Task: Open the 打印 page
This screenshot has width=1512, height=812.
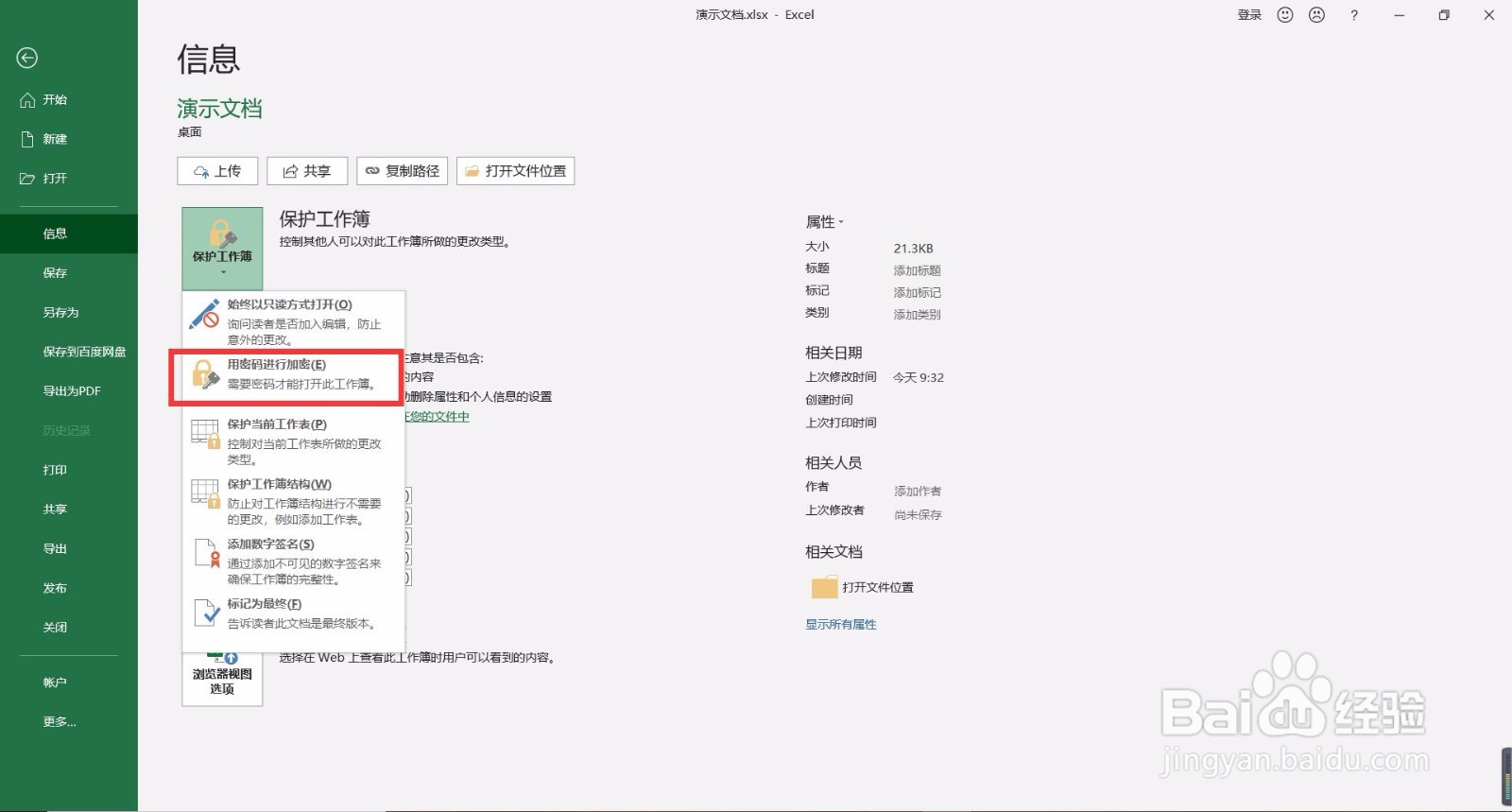Action: (x=55, y=470)
